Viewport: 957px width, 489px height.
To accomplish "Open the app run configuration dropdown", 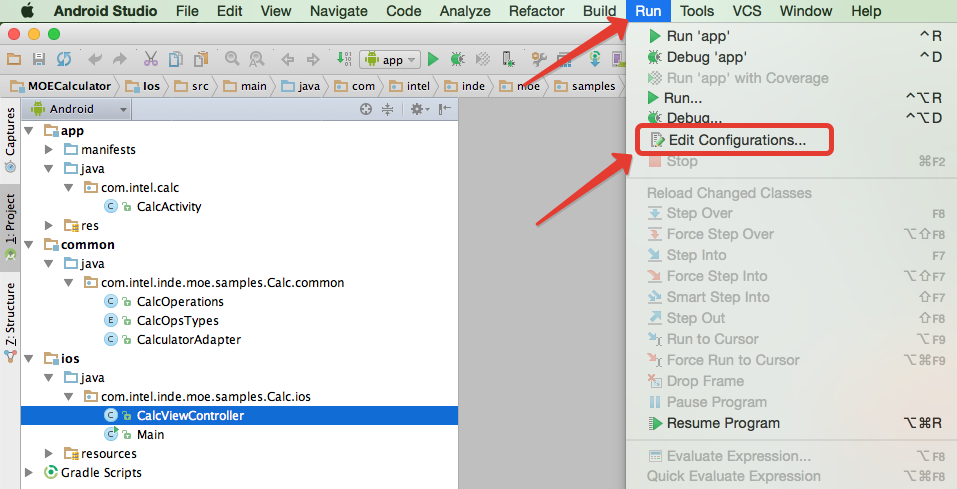I will [x=390, y=59].
